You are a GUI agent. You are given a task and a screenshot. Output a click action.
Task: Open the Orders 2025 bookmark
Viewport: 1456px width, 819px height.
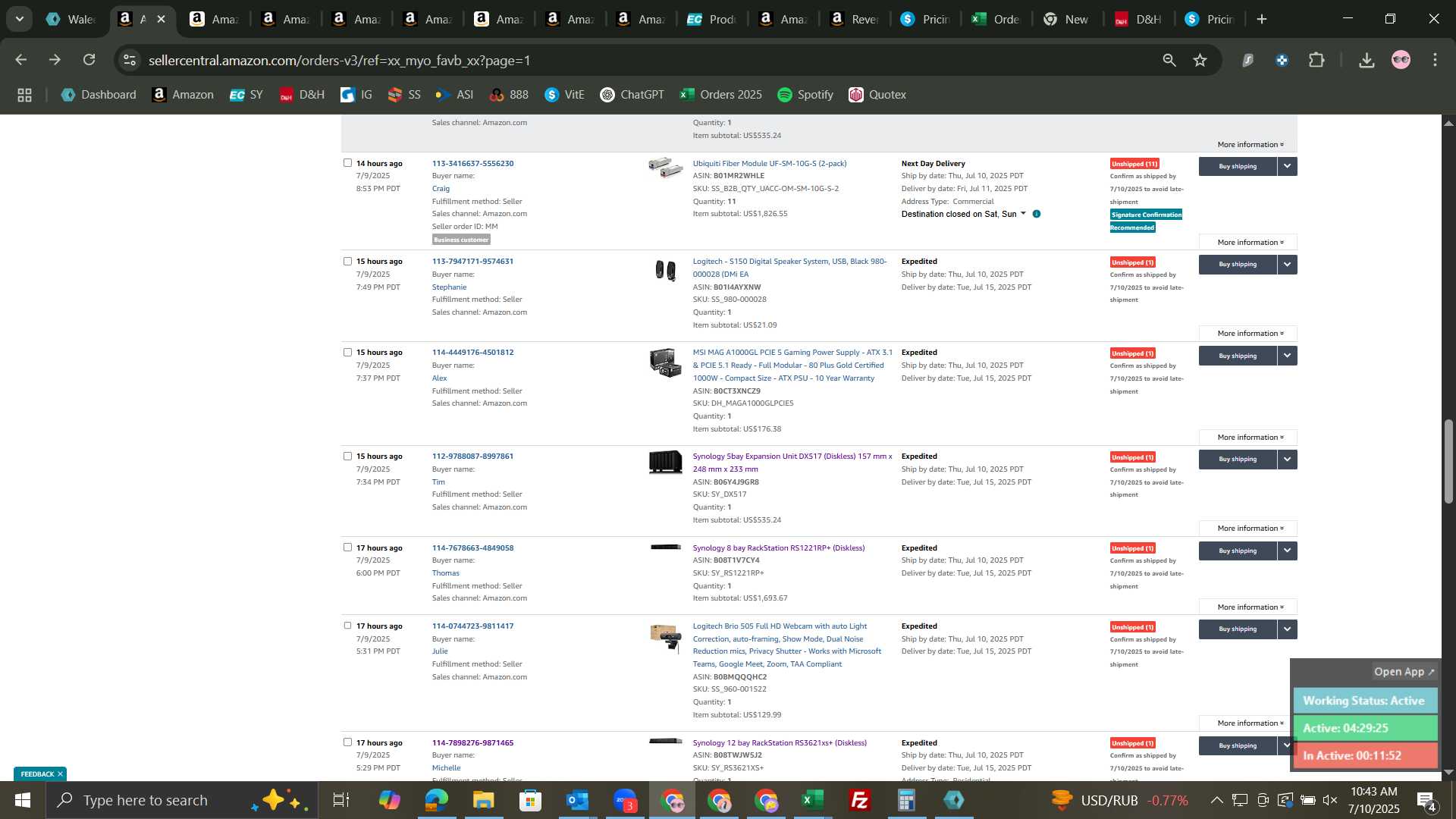pyautogui.click(x=721, y=95)
